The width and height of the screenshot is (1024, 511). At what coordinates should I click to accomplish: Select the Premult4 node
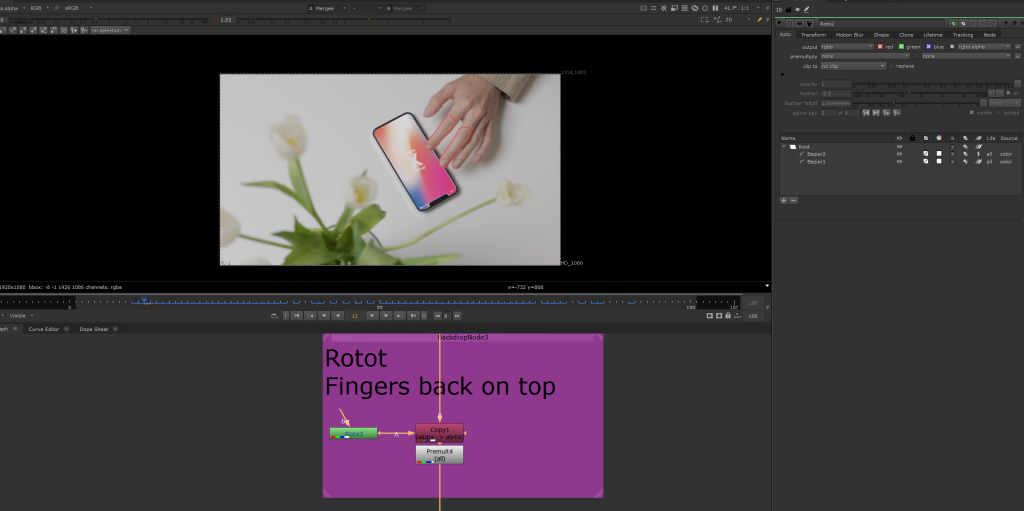point(440,455)
